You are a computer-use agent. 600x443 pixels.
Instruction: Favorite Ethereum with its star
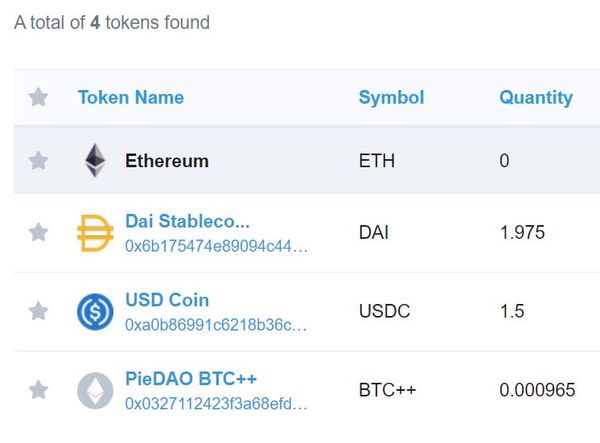[38, 160]
